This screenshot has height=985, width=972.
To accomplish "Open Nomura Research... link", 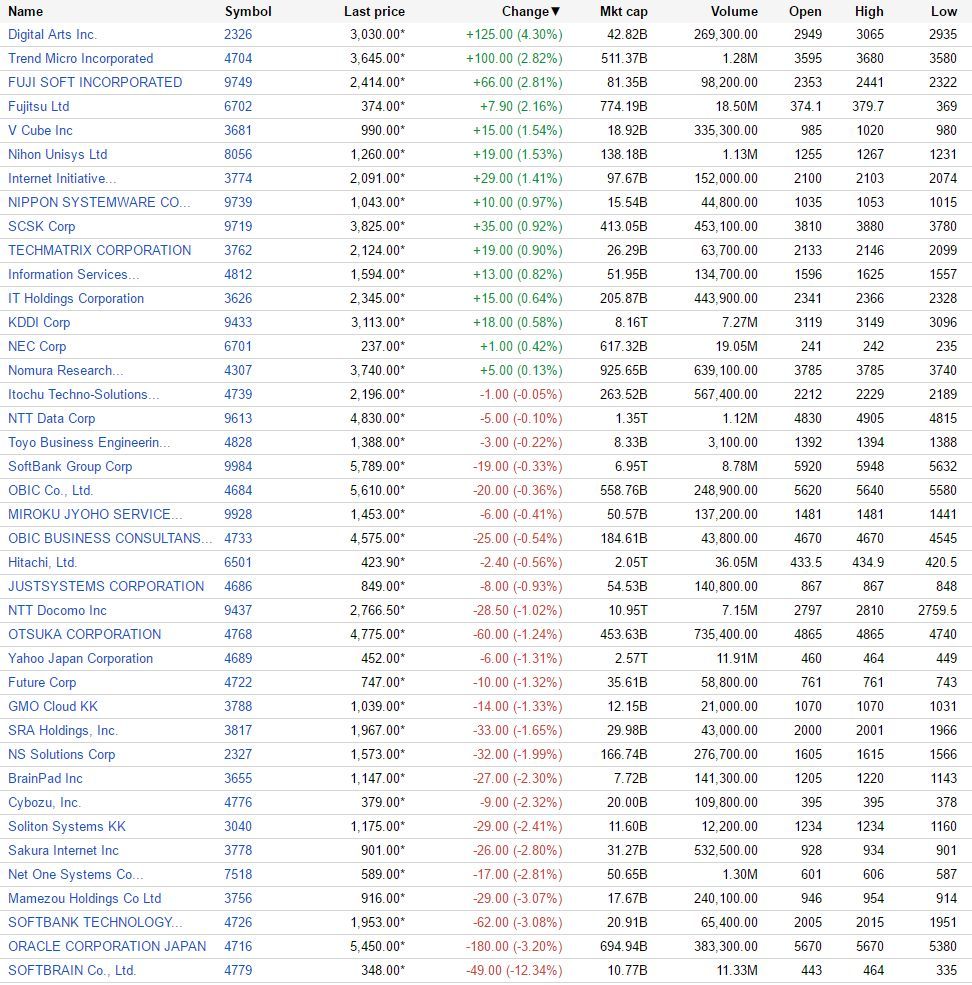I will (65, 370).
